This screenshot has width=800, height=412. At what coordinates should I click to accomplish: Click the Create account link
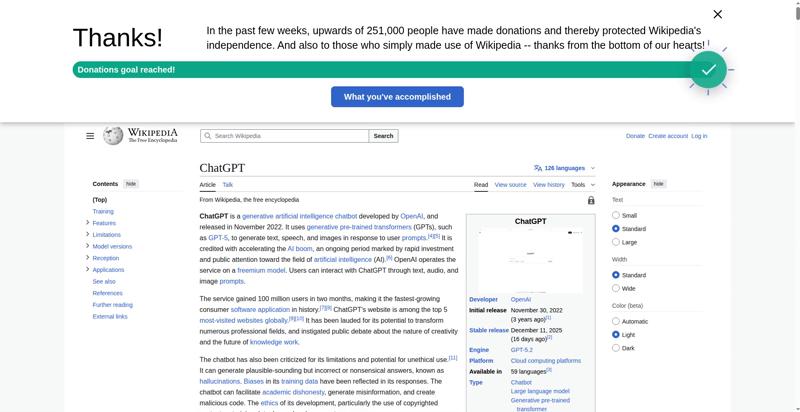point(667,136)
